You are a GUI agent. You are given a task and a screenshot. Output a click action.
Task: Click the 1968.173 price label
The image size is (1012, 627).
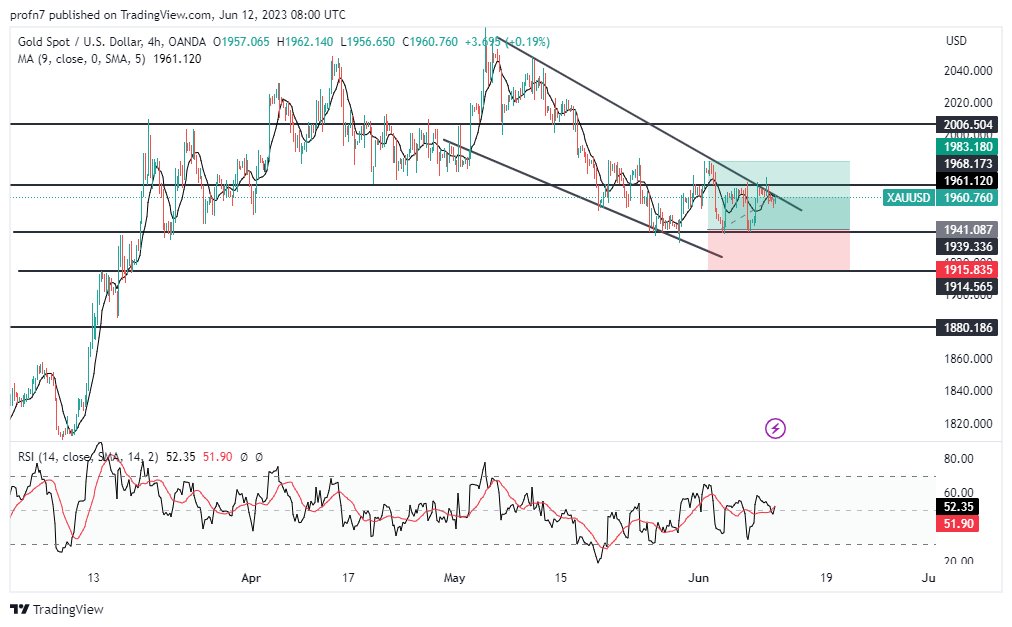click(x=967, y=164)
